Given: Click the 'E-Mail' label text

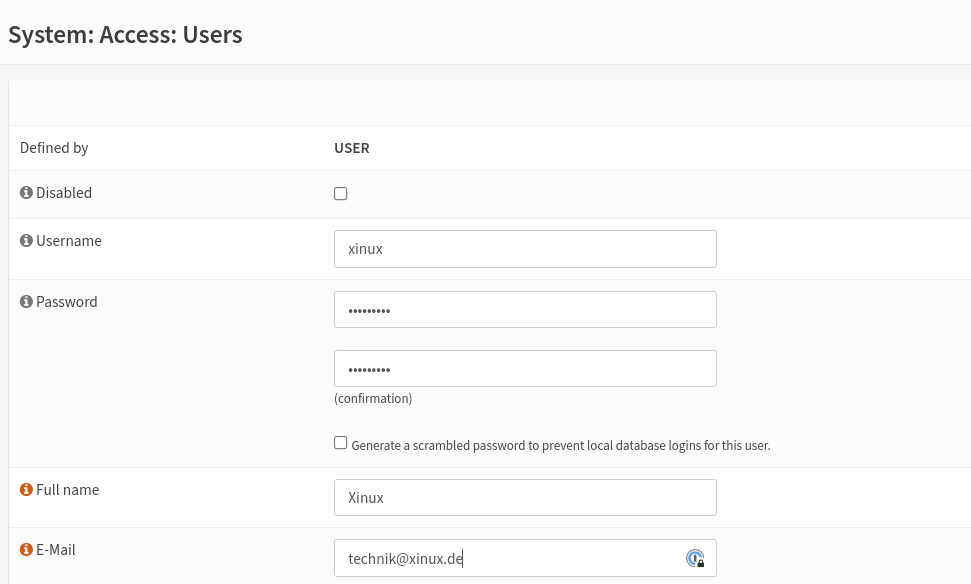Looking at the screenshot, I should click(56, 550).
